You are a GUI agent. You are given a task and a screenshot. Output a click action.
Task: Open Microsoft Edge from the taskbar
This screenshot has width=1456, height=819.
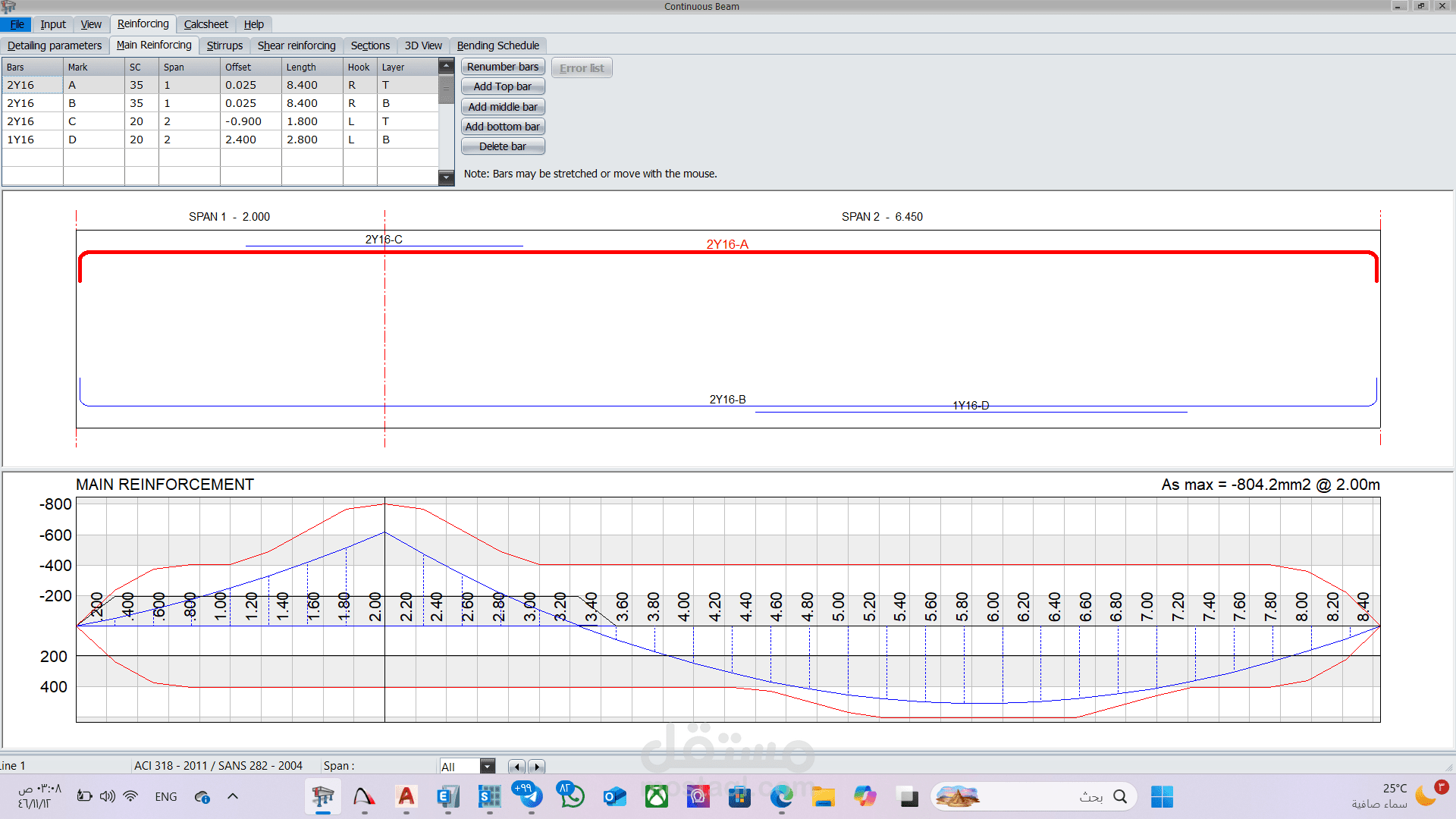click(x=781, y=796)
